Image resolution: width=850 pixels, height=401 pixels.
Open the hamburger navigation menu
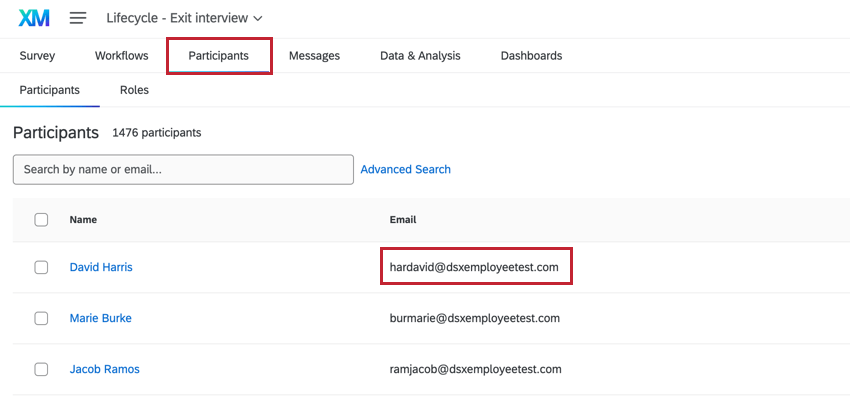[78, 18]
